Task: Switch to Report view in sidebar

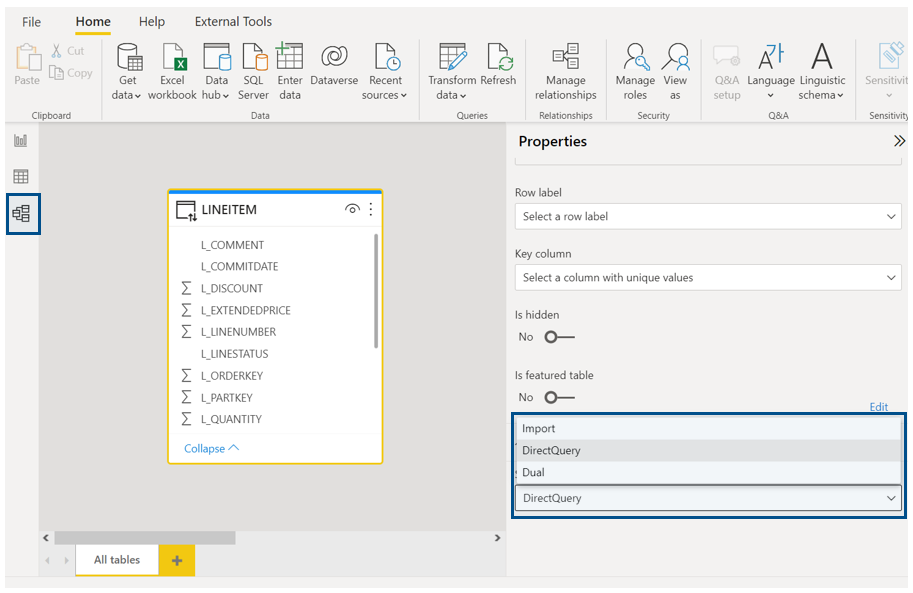Action: pos(21,140)
